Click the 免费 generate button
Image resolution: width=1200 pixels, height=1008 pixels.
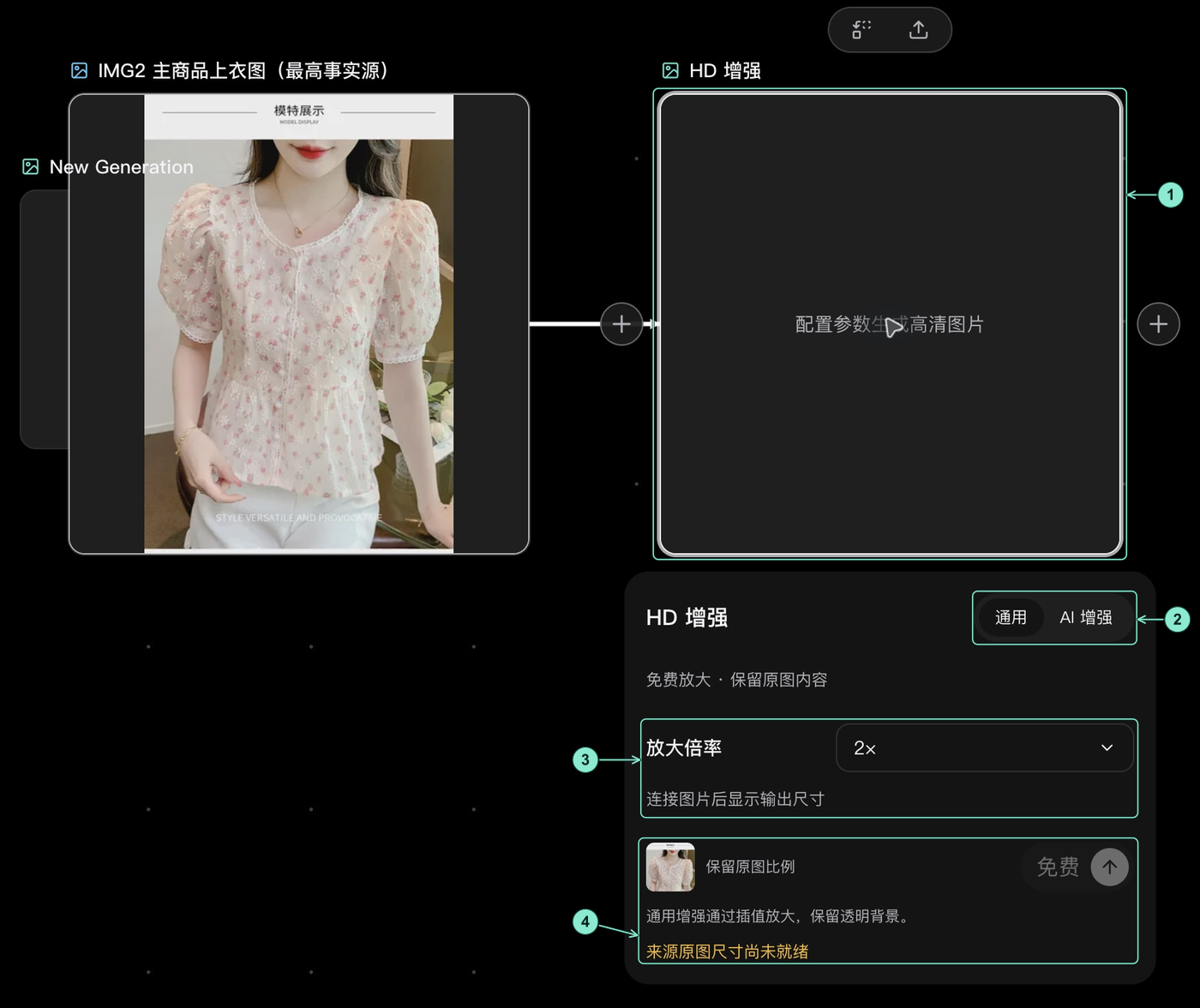[x=1075, y=867]
